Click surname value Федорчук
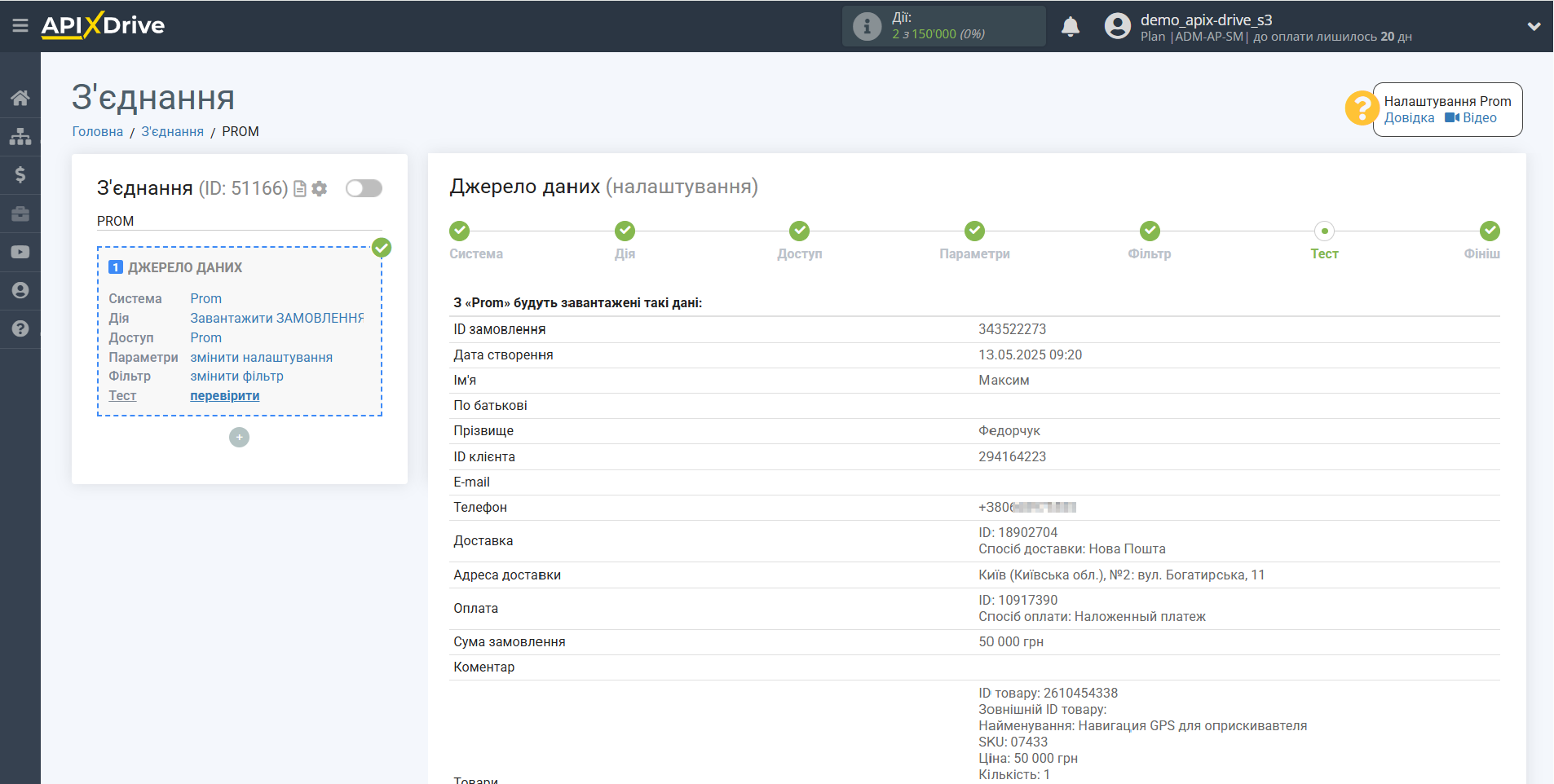 pyautogui.click(x=1009, y=431)
